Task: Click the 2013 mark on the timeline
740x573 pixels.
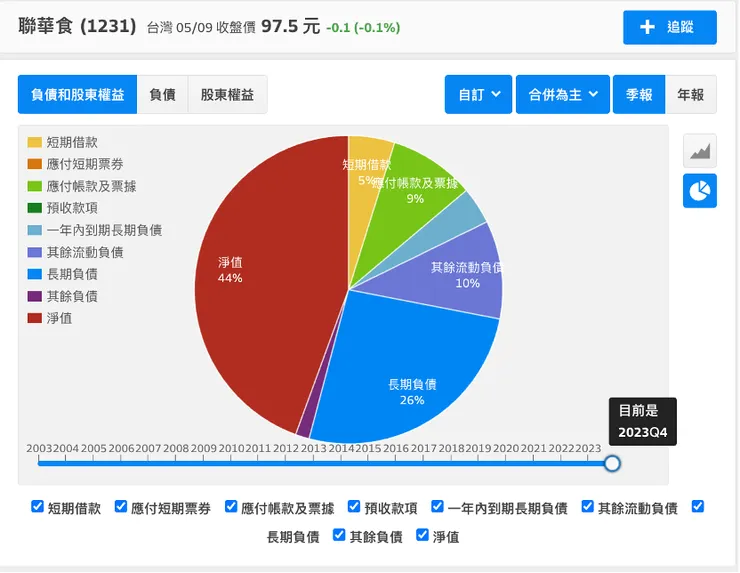Action: [313, 448]
